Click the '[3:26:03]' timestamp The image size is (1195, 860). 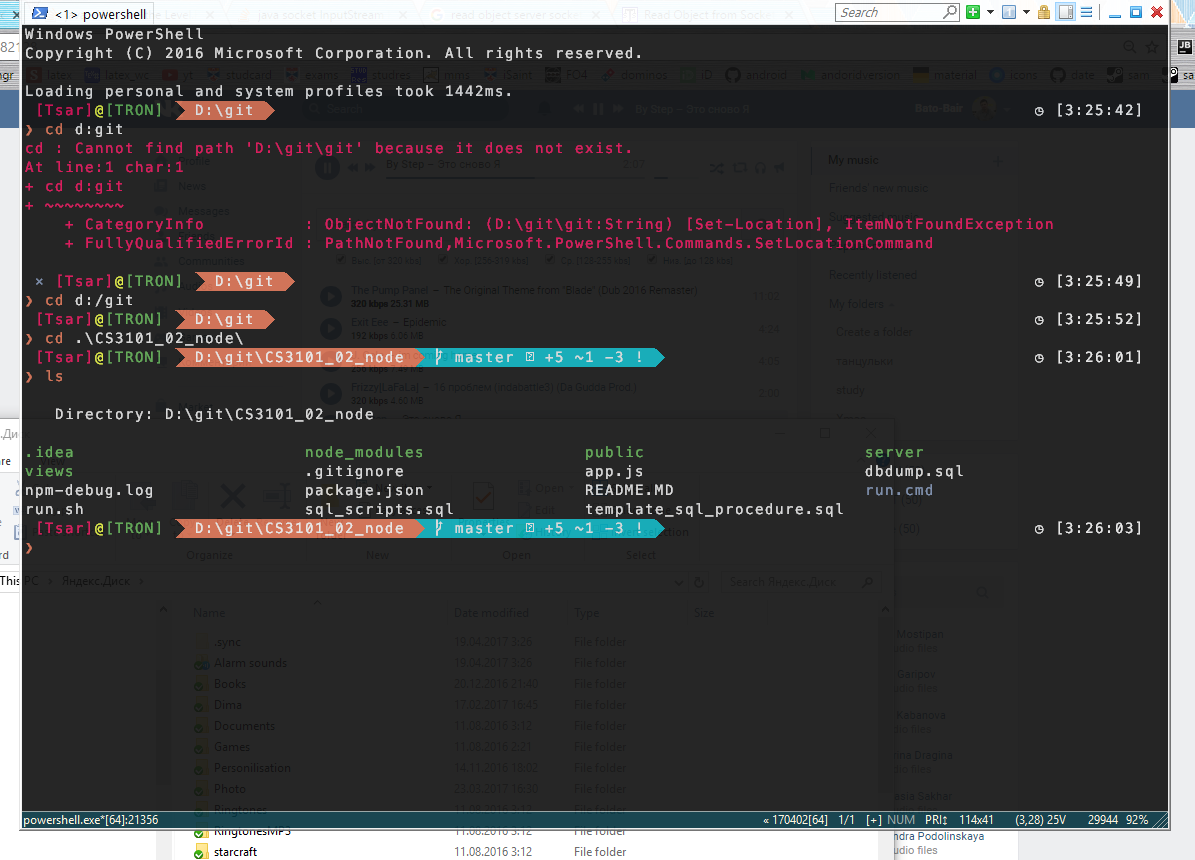(x=1099, y=528)
